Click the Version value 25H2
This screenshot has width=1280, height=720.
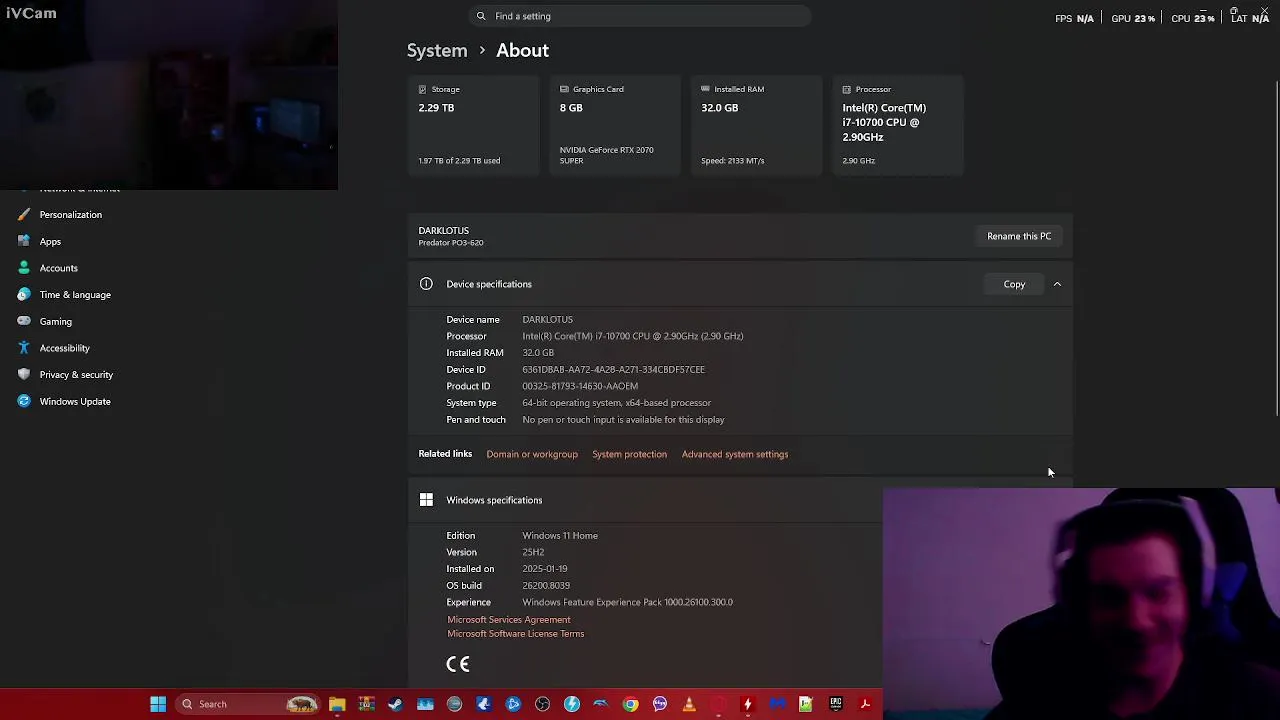(x=533, y=552)
